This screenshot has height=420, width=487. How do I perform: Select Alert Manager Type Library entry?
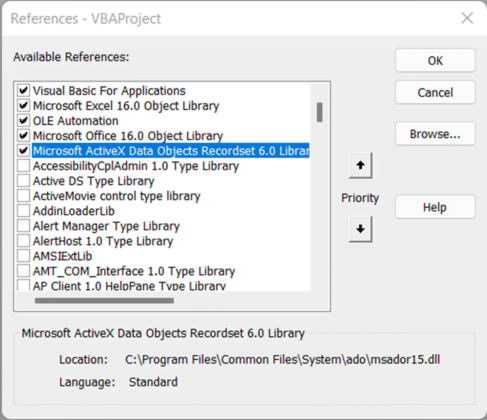[106, 226]
